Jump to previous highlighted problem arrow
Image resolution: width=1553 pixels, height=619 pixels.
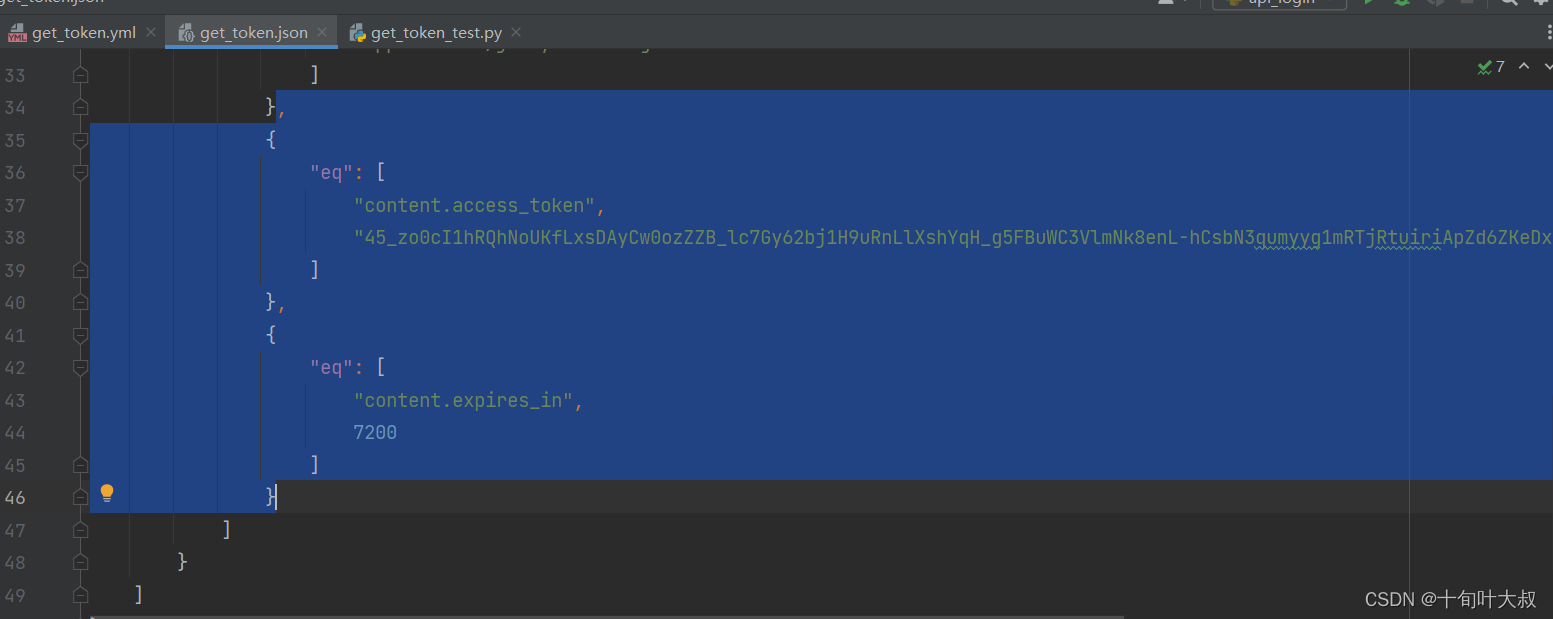(1524, 67)
